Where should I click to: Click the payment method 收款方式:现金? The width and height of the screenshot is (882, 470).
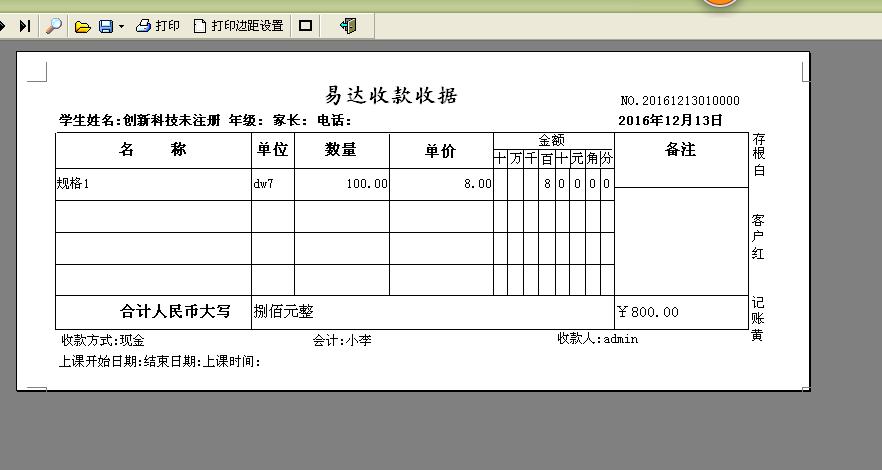click(103, 340)
